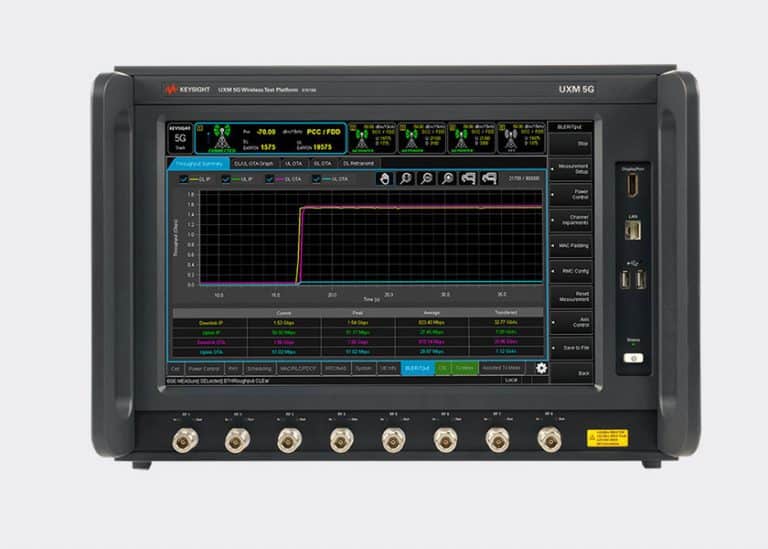Screen dimensions: 768x549
Task: Click the Save to File softkey
Action: coord(571,348)
